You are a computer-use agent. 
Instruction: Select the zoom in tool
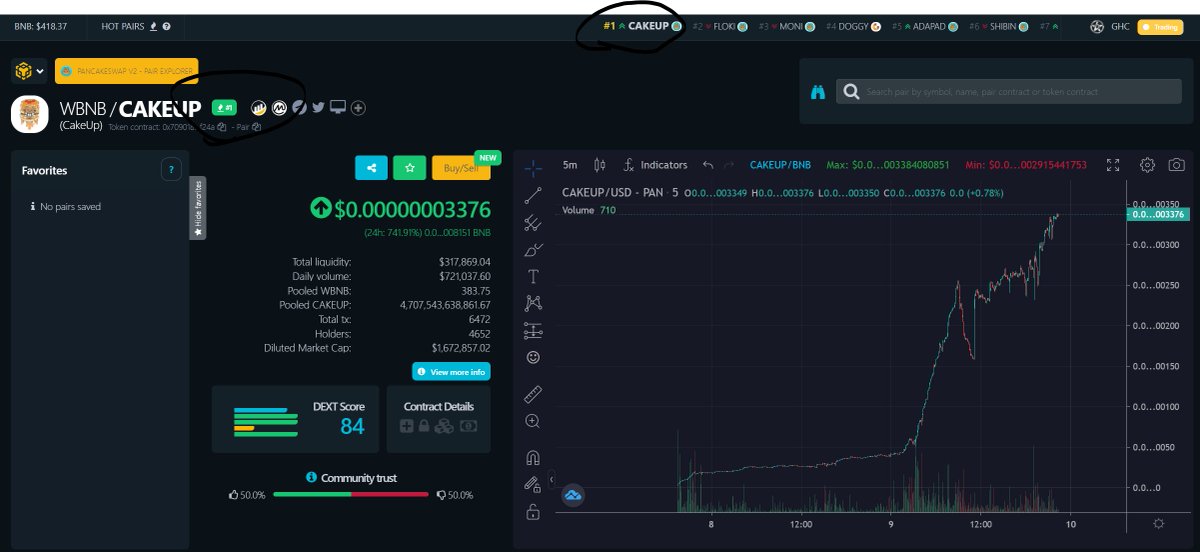533,421
